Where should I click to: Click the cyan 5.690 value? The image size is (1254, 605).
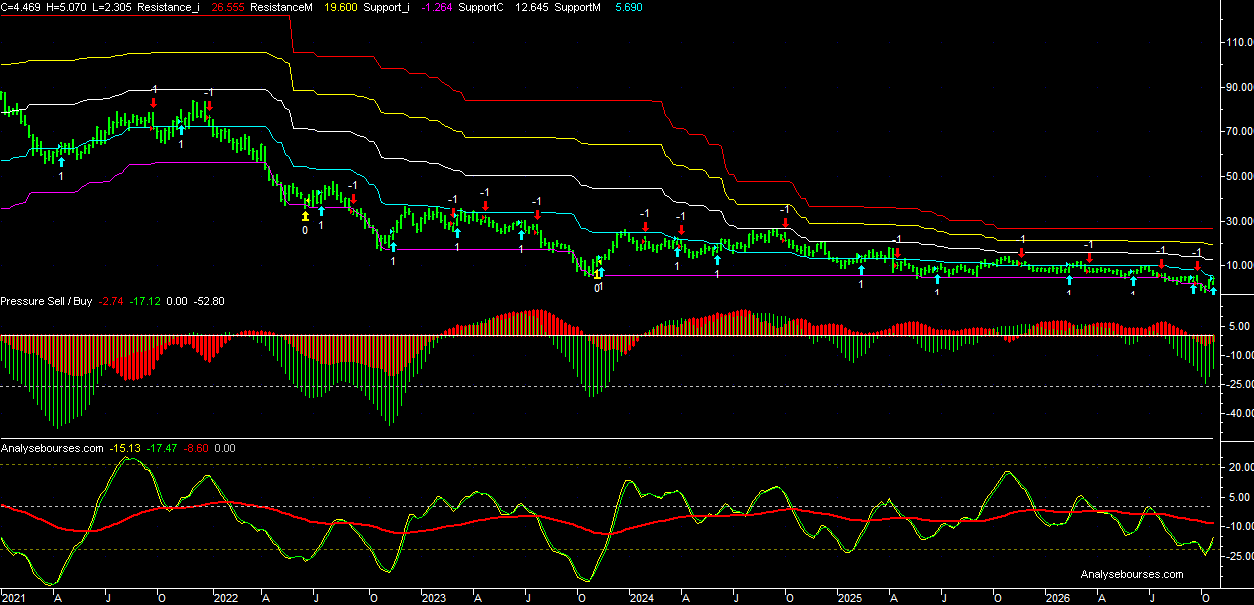[x=630, y=7]
